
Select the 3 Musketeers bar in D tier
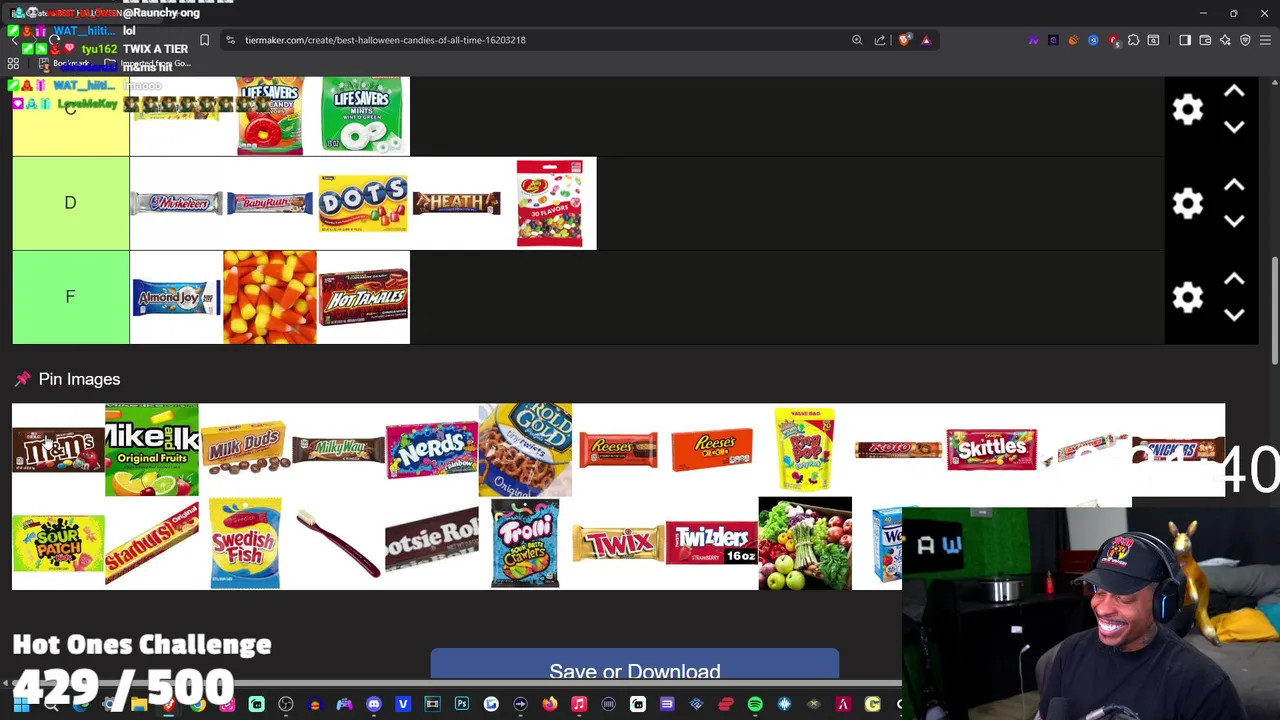coord(176,203)
